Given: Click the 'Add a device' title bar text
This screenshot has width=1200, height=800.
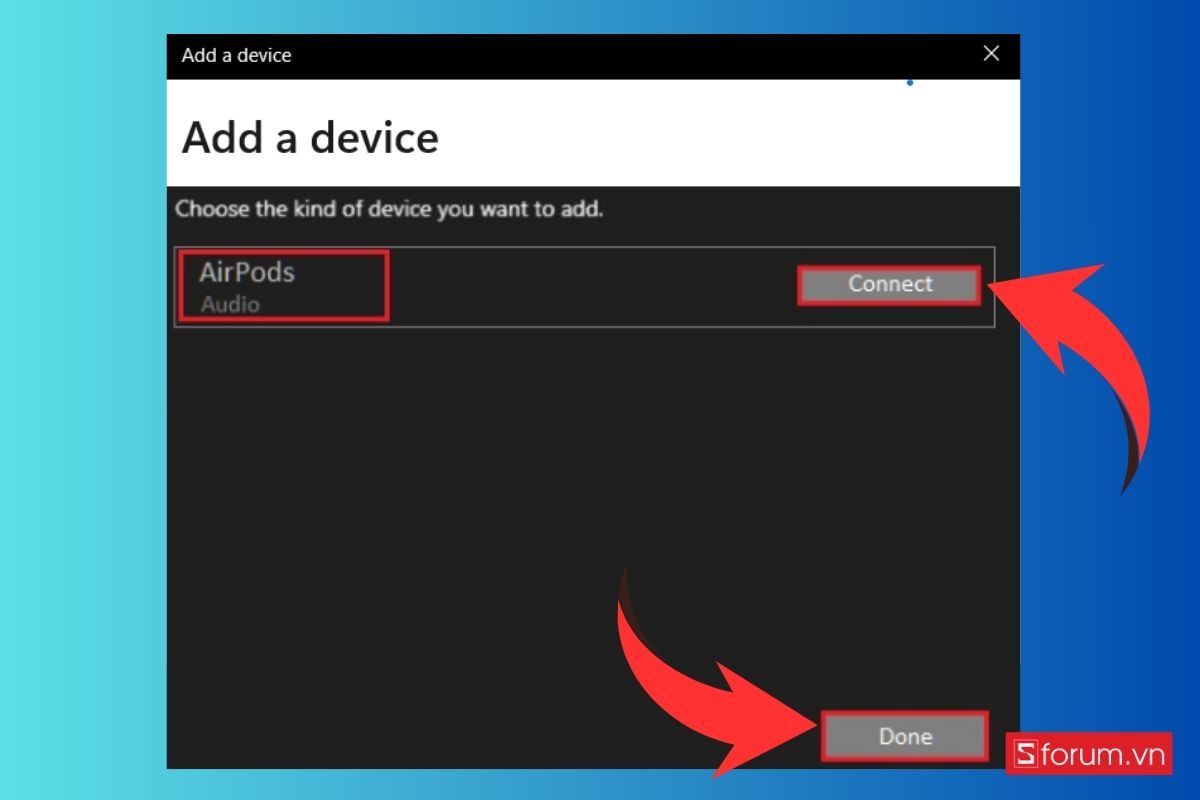Looking at the screenshot, I should (x=236, y=56).
